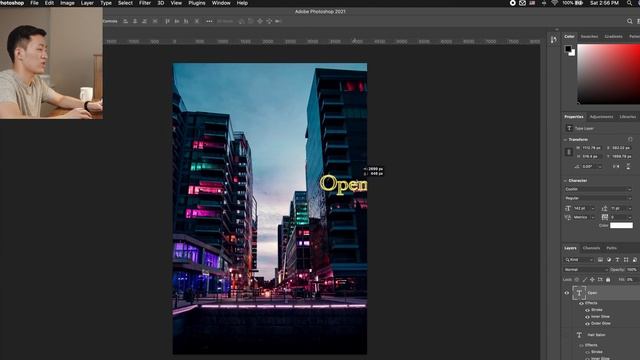Open the Help menu

[242, 3]
